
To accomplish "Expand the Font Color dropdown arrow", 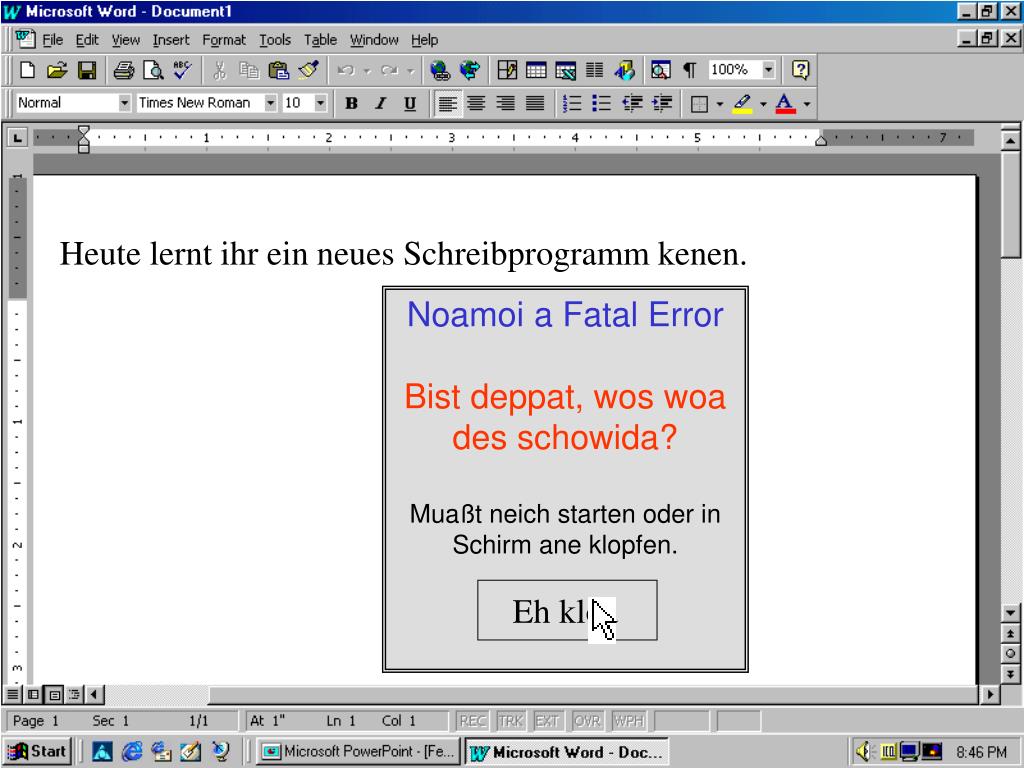I will tap(807, 103).
